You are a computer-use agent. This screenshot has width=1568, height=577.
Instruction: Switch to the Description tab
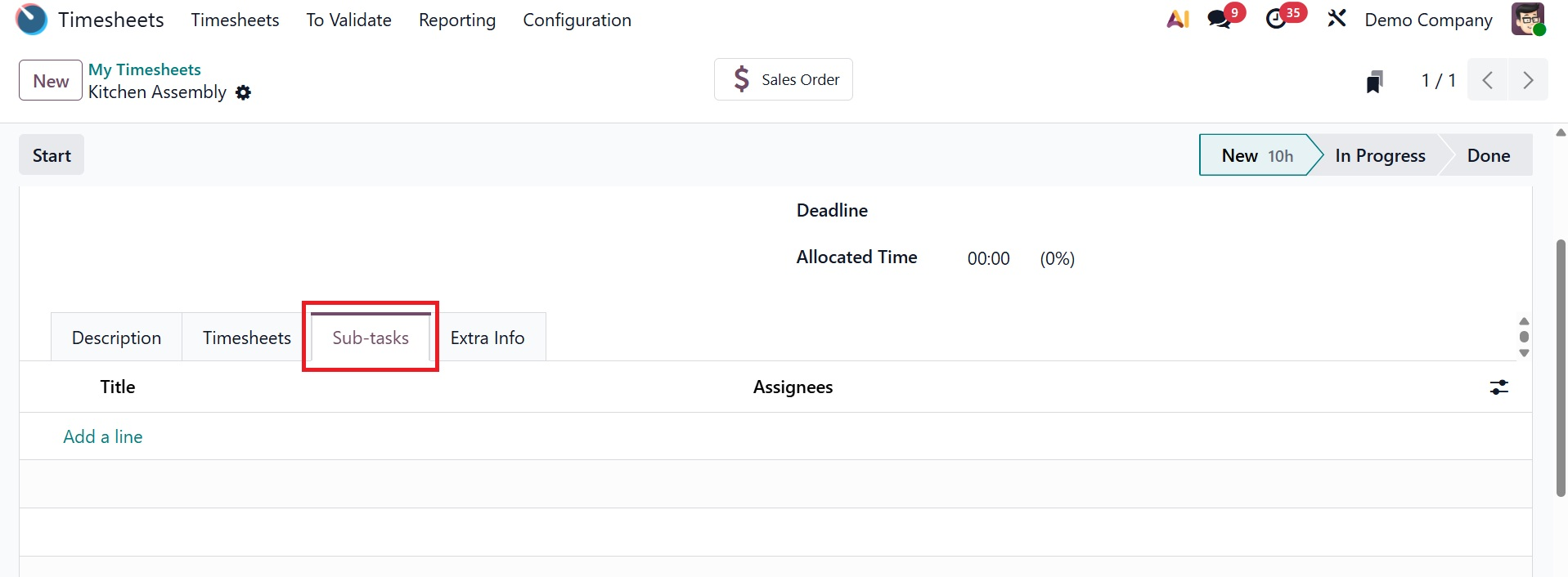coord(116,338)
